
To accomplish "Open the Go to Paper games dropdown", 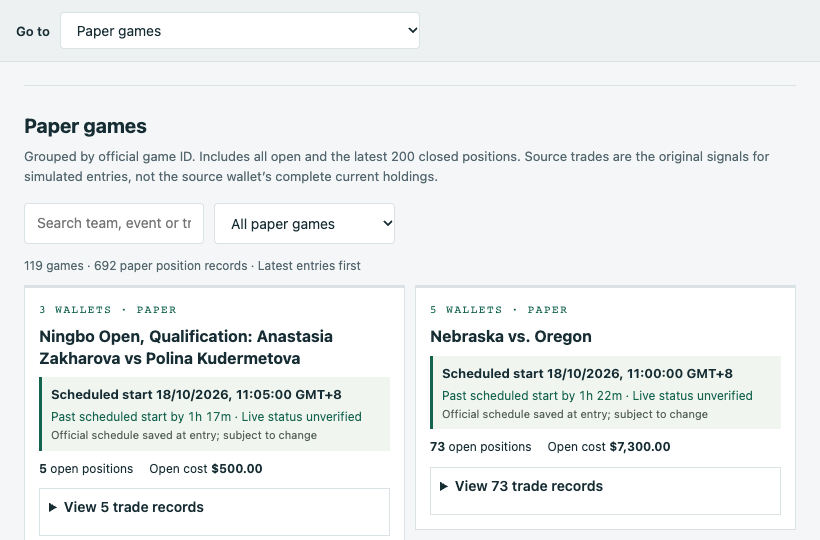I will [x=240, y=31].
